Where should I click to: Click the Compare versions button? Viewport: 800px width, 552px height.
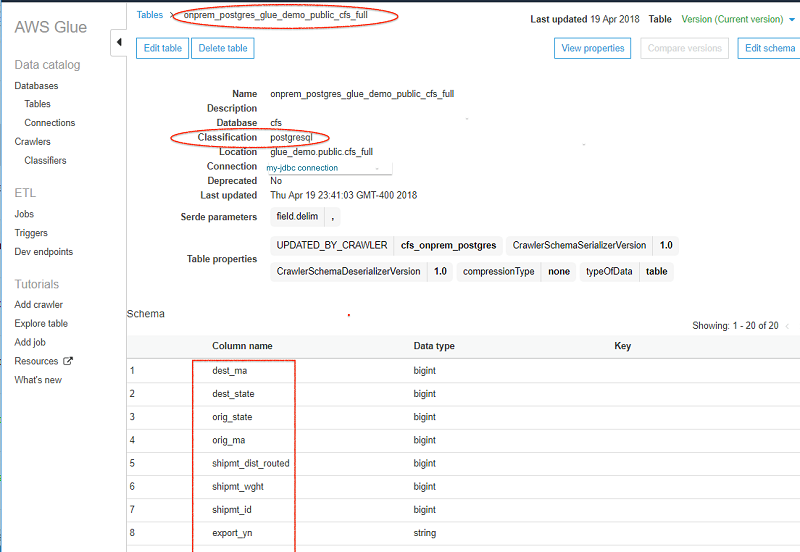tap(684, 48)
